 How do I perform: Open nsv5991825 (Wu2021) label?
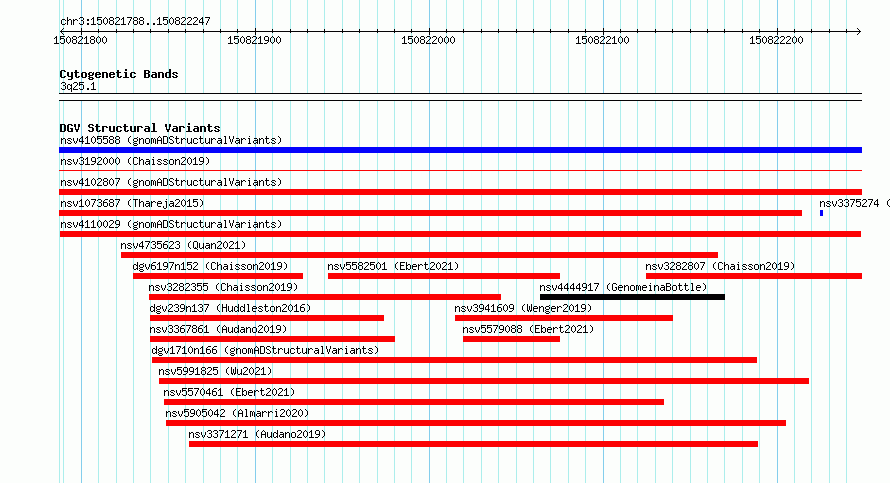[215, 371]
